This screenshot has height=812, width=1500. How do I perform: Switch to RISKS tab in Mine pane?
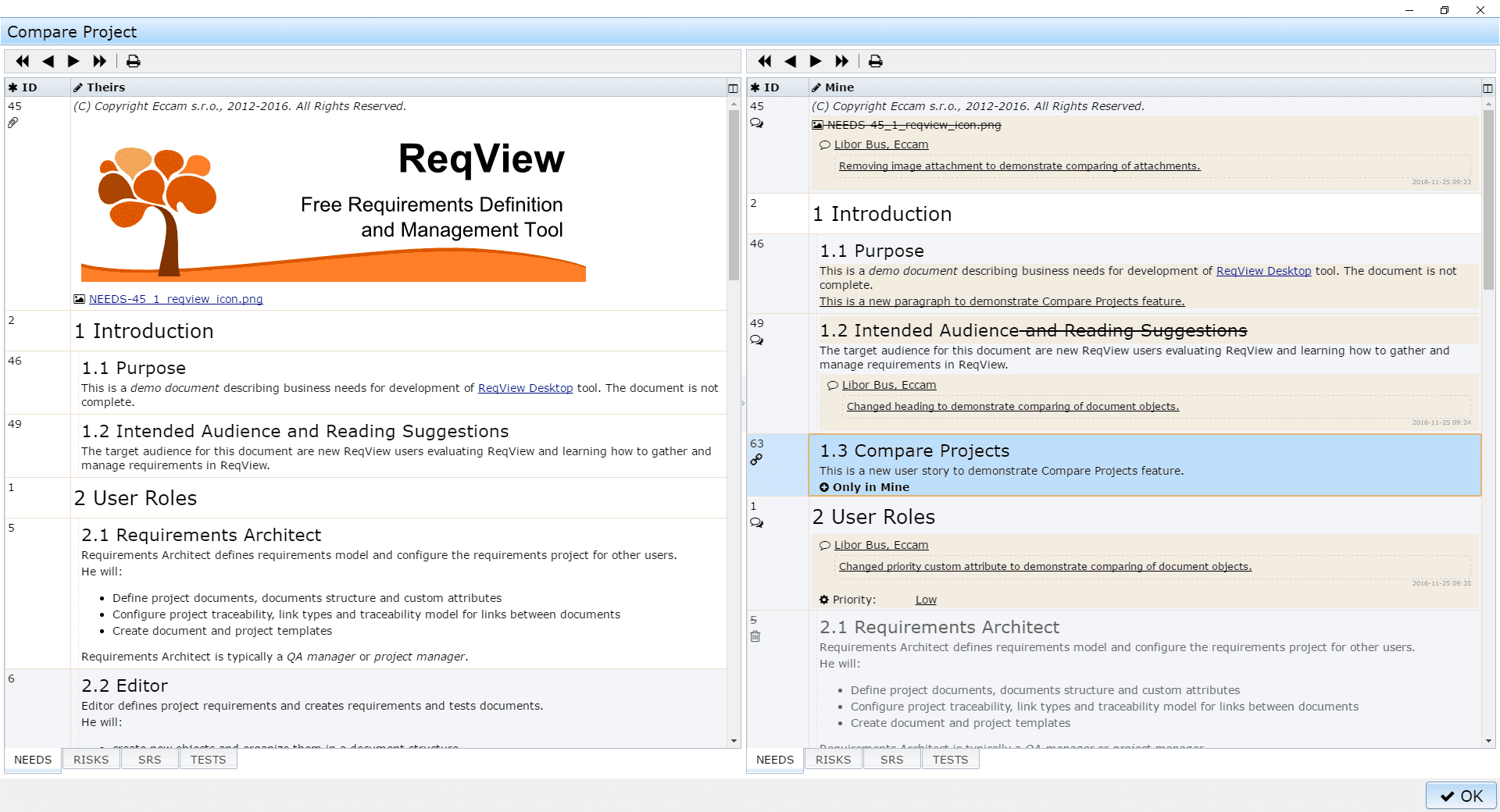pos(834,760)
